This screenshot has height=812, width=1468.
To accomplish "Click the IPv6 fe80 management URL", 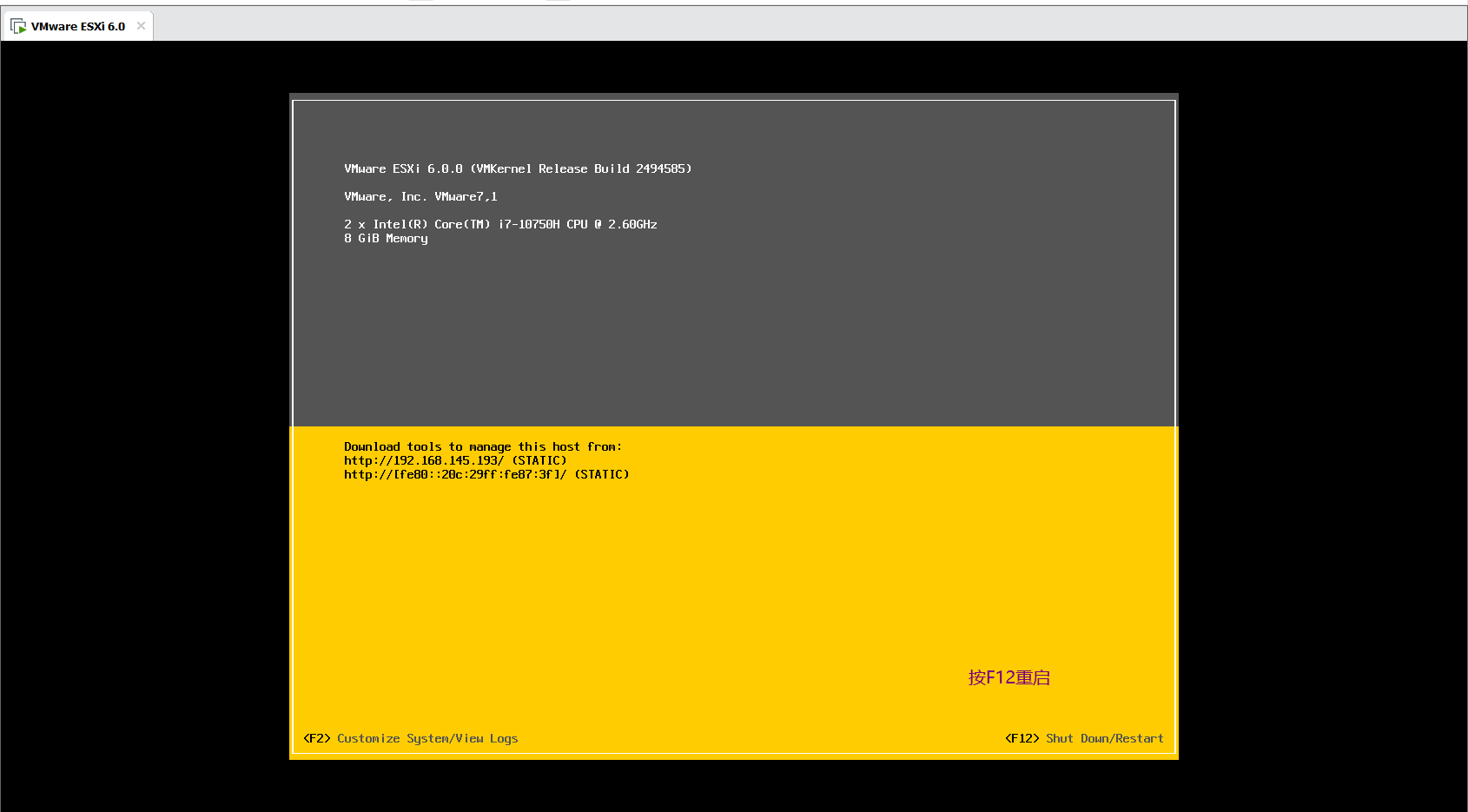I will [455, 474].
